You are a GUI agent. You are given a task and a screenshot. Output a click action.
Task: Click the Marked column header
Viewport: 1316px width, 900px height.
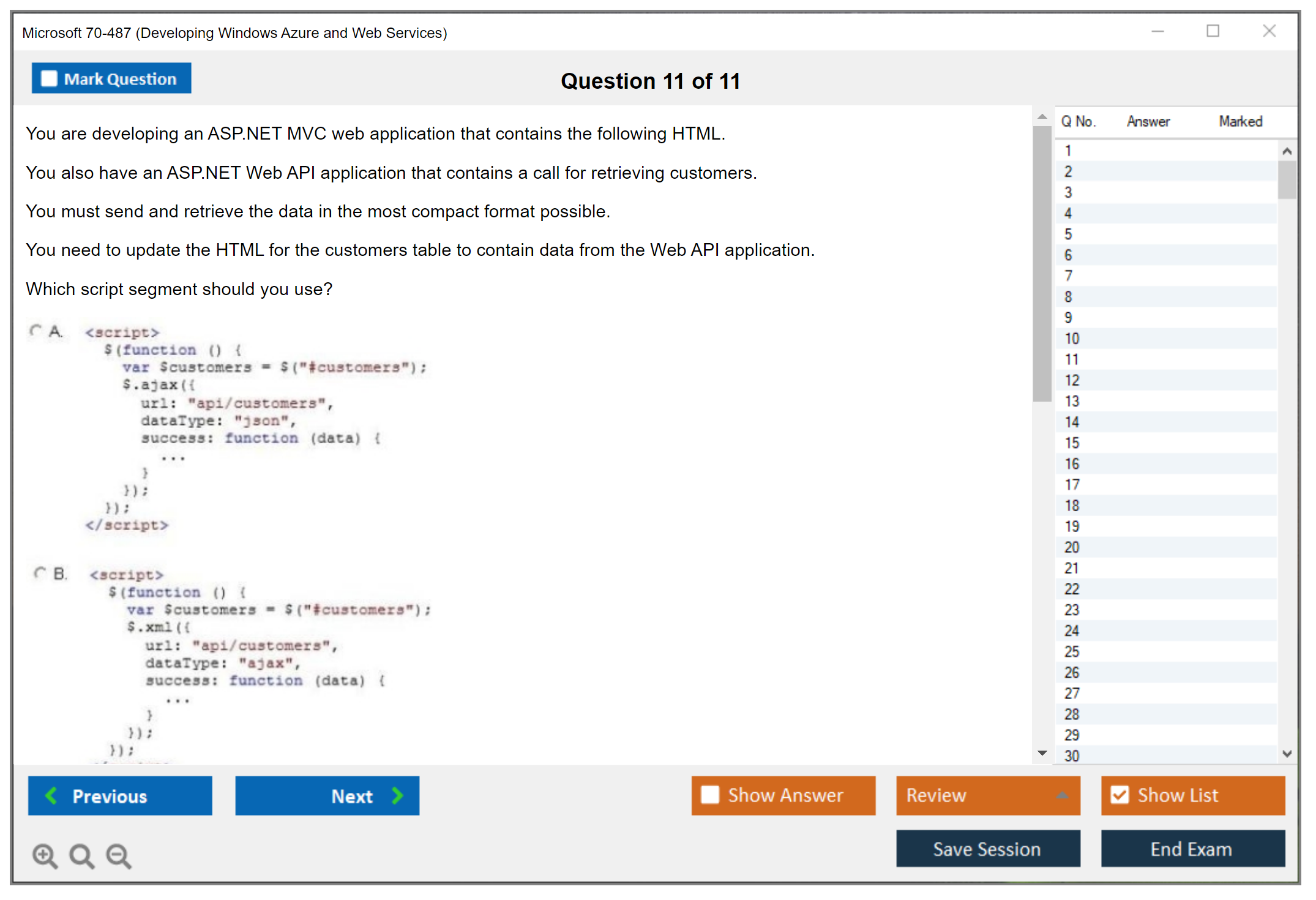1240,121
